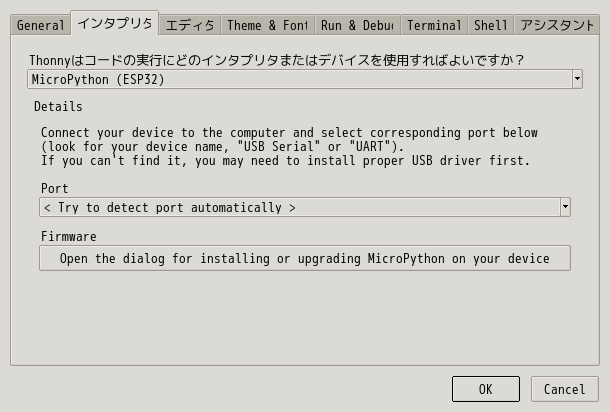Go to Theme & Font tab
The height and width of the screenshot is (412, 610).
click(x=266, y=25)
